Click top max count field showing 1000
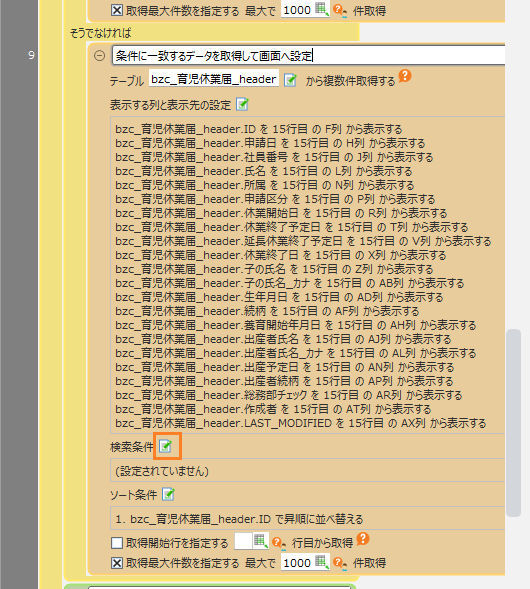This screenshot has height=589, width=530. click(297, 10)
